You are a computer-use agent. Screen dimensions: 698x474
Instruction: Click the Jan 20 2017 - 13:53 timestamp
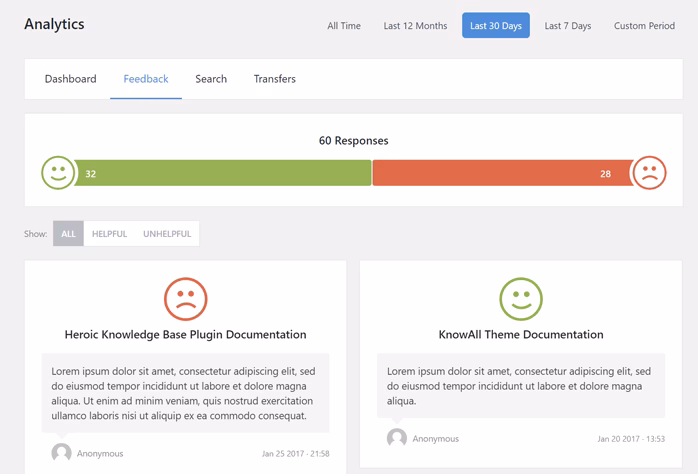631,439
